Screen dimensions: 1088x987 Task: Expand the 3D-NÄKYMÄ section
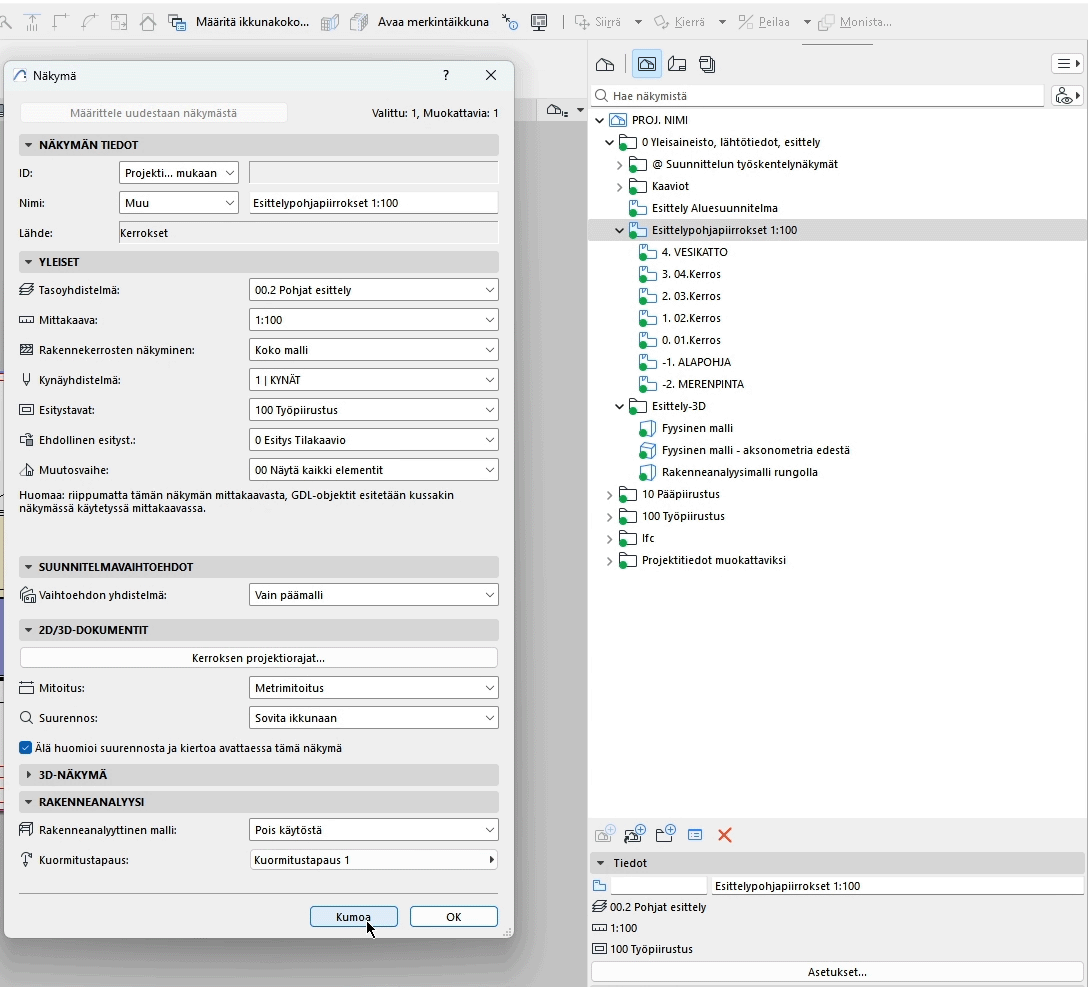(x=28, y=775)
